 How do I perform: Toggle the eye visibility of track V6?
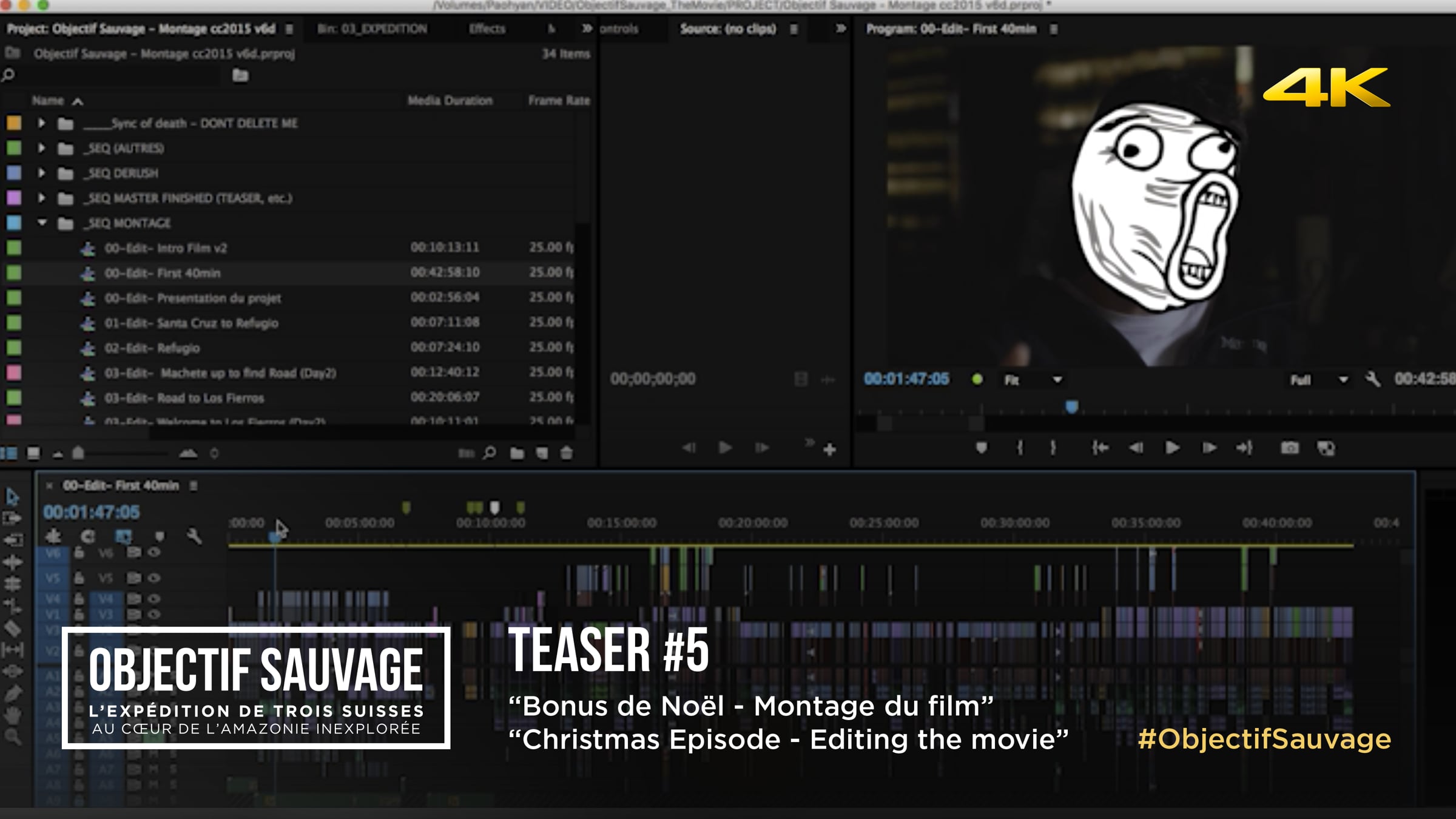tap(154, 552)
